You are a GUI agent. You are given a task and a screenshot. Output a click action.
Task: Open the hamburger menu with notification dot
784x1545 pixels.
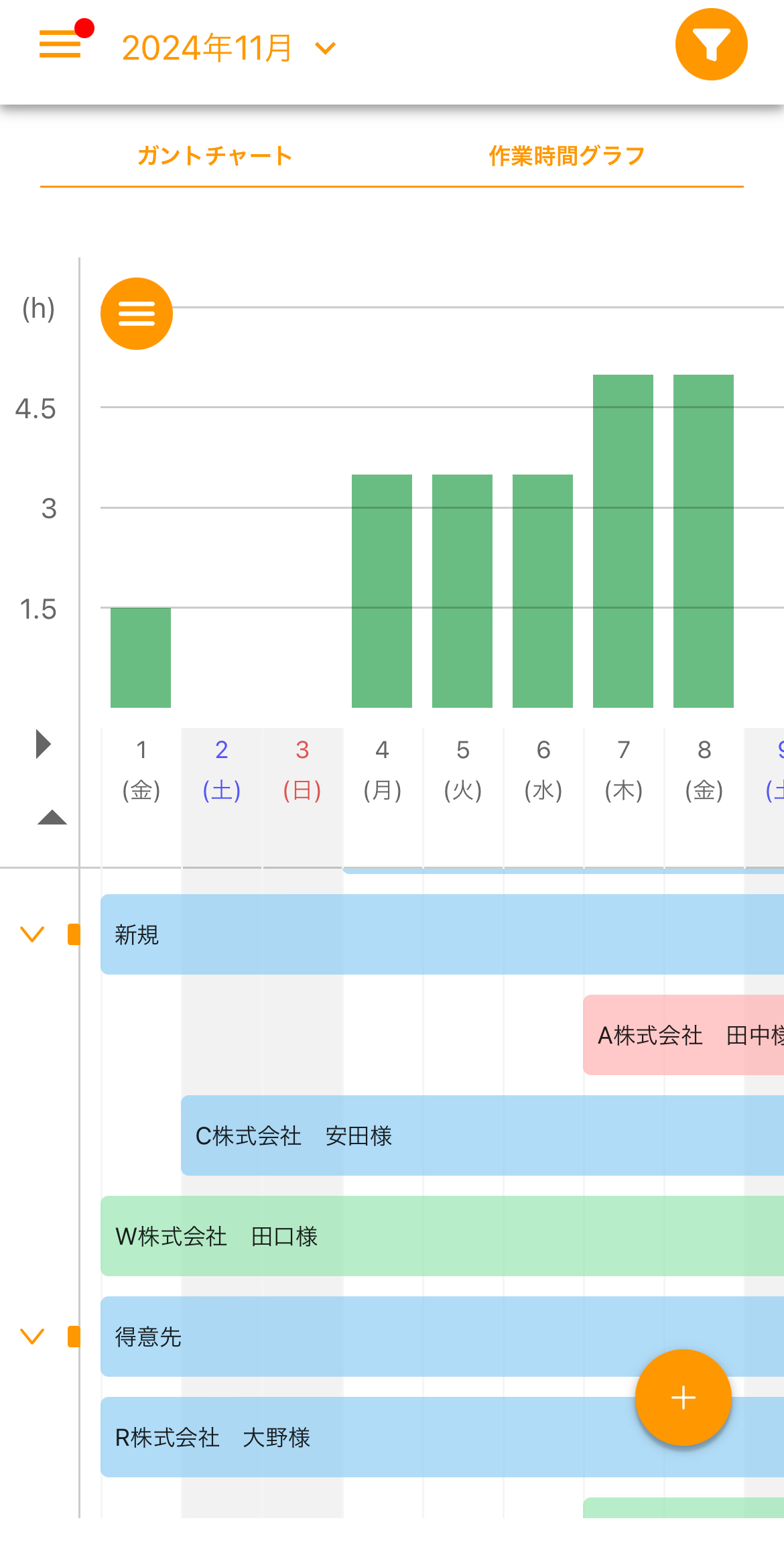coord(60,44)
